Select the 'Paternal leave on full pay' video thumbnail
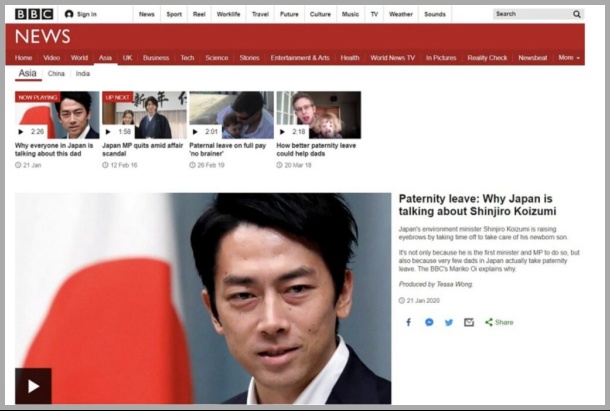610x411 pixels. [231, 115]
